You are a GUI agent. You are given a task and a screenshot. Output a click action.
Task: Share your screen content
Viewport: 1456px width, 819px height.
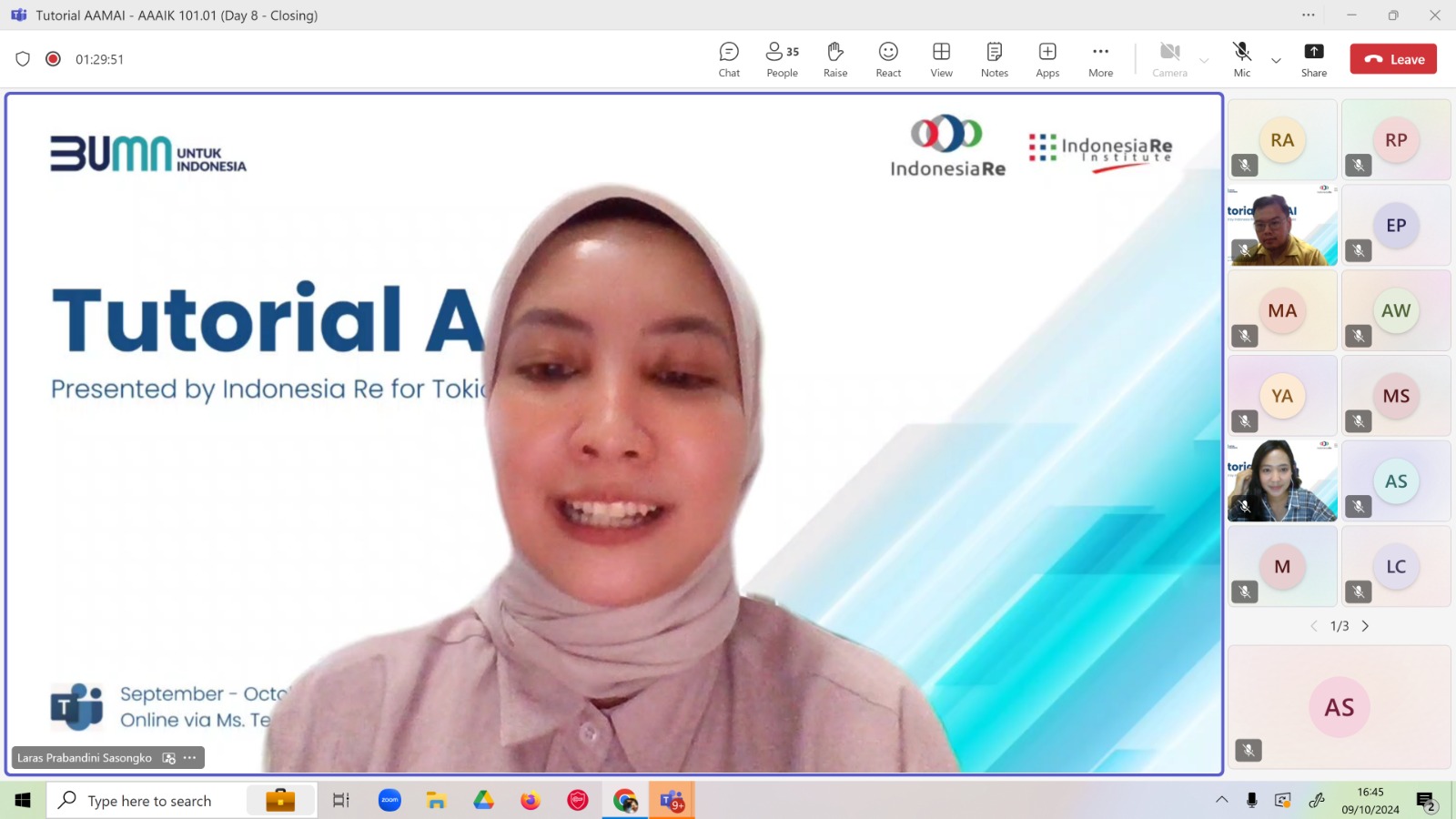pyautogui.click(x=1313, y=60)
